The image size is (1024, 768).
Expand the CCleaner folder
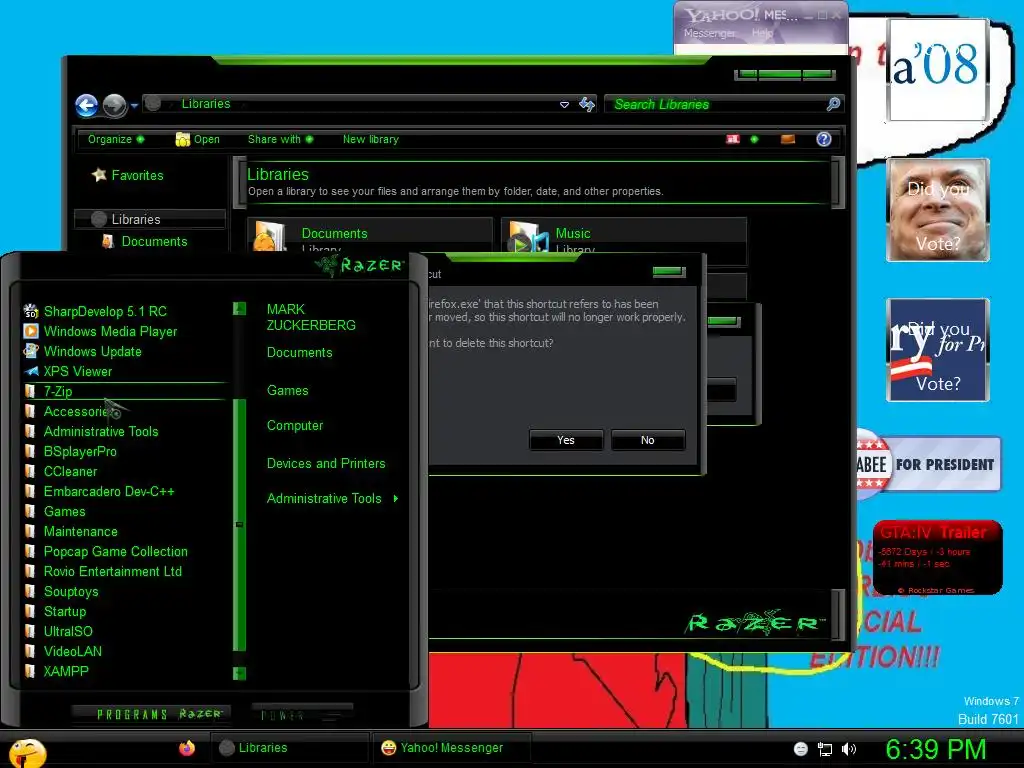pos(61,472)
